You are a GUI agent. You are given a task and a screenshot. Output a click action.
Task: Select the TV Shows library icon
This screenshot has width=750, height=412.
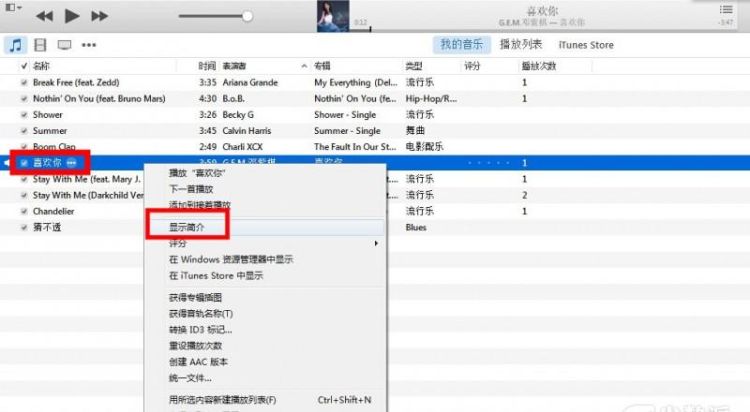click(x=65, y=45)
